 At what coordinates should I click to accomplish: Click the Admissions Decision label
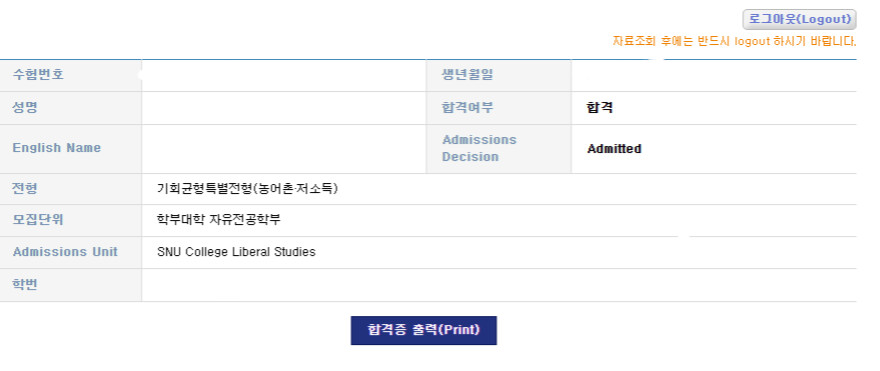pyautogui.click(x=479, y=148)
